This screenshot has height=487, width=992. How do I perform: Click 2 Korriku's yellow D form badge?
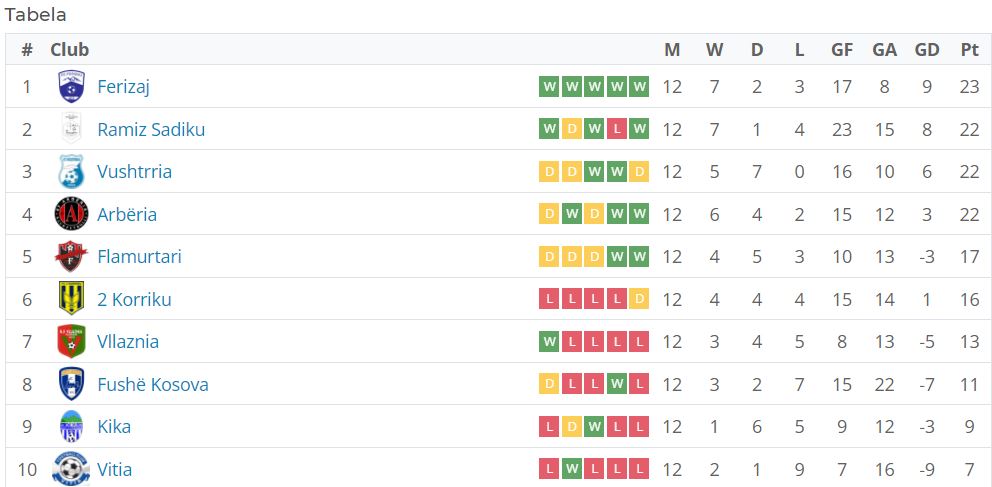point(639,299)
